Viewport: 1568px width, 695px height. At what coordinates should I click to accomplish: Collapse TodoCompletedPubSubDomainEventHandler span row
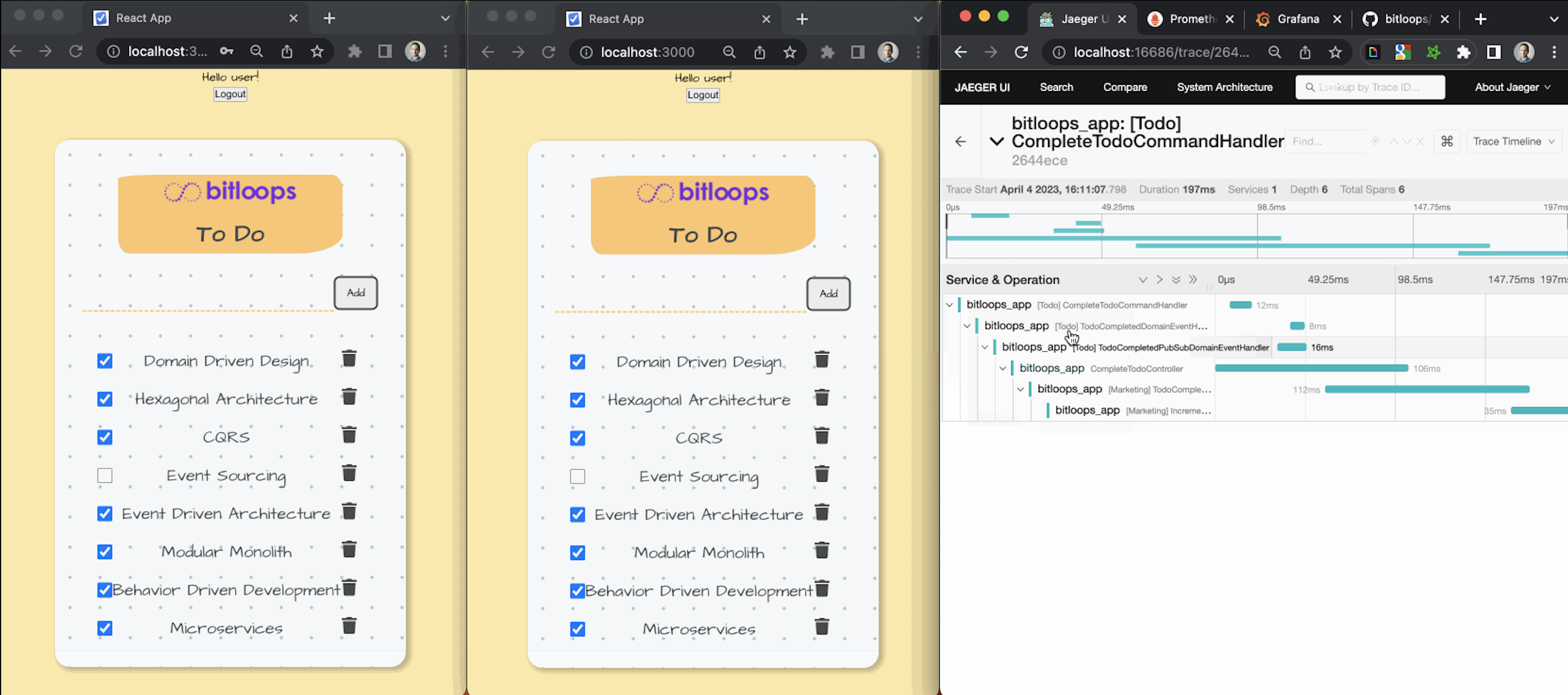click(985, 347)
